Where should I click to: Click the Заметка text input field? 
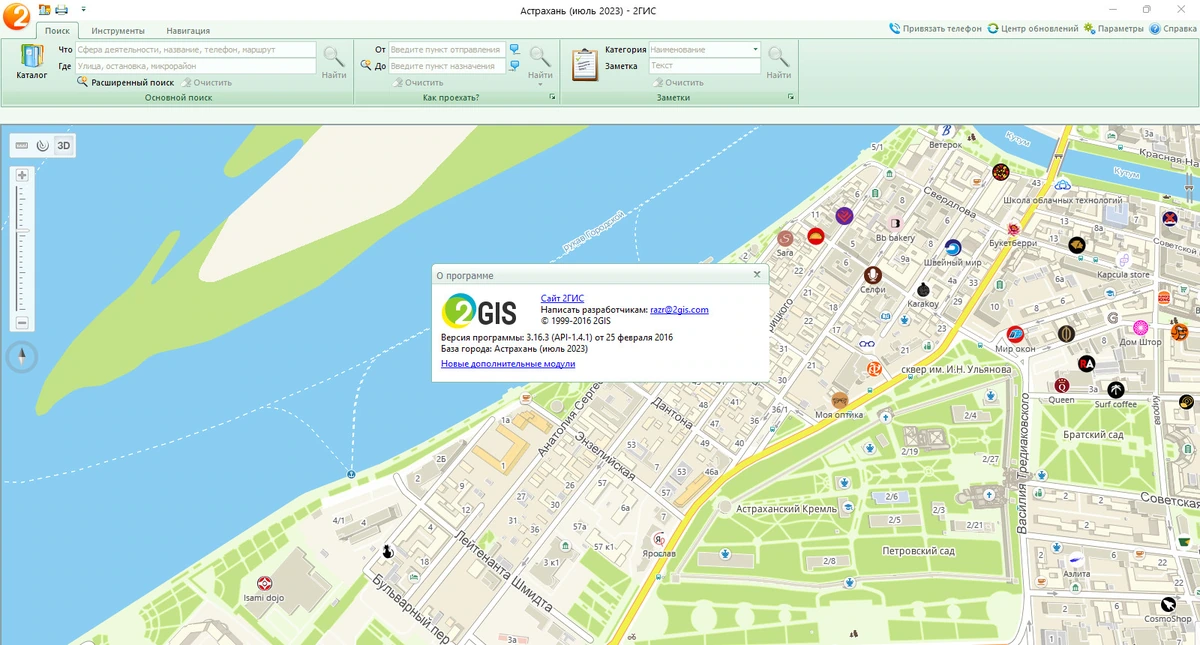coord(705,66)
